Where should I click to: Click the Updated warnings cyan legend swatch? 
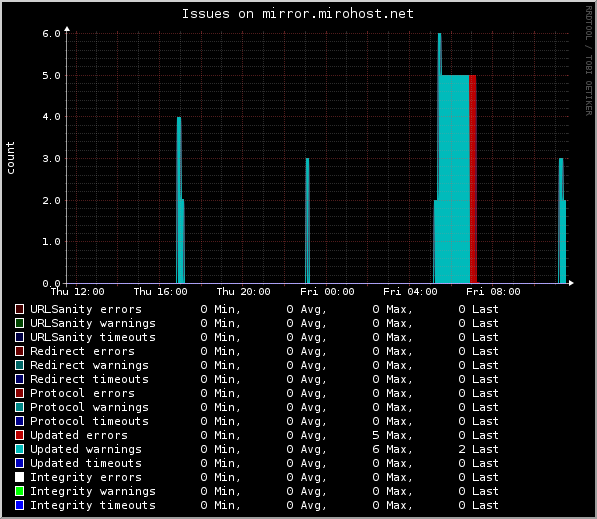click(x=19, y=449)
